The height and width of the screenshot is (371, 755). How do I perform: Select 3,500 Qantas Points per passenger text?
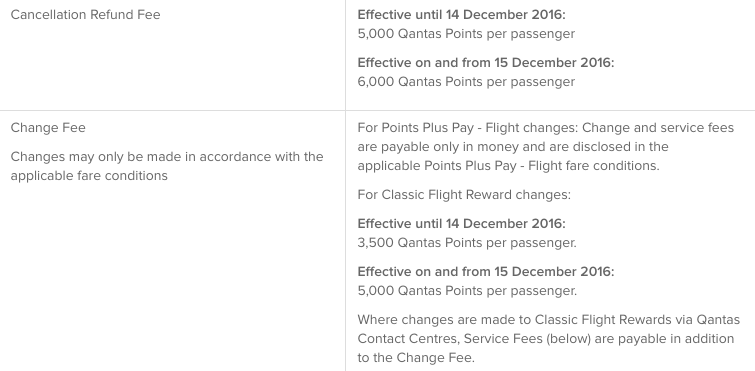467,243
